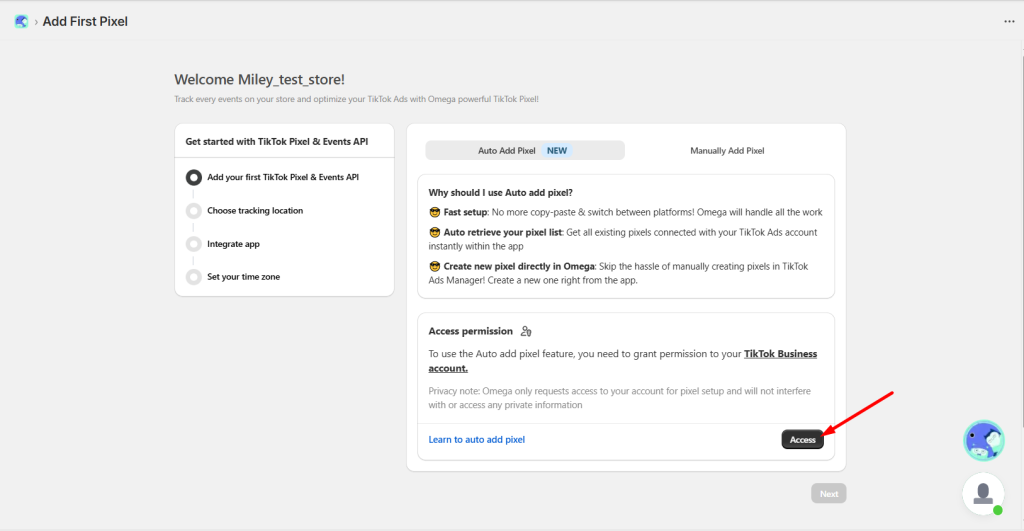This screenshot has width=1024, height=531.
Task: Open the 'Learn to auto add pixel' link
Action: point(477,440)
